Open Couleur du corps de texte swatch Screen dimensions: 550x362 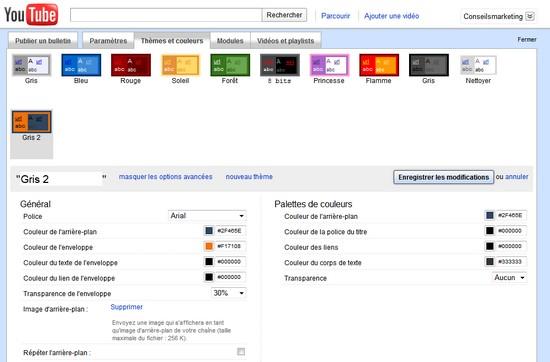490,262
